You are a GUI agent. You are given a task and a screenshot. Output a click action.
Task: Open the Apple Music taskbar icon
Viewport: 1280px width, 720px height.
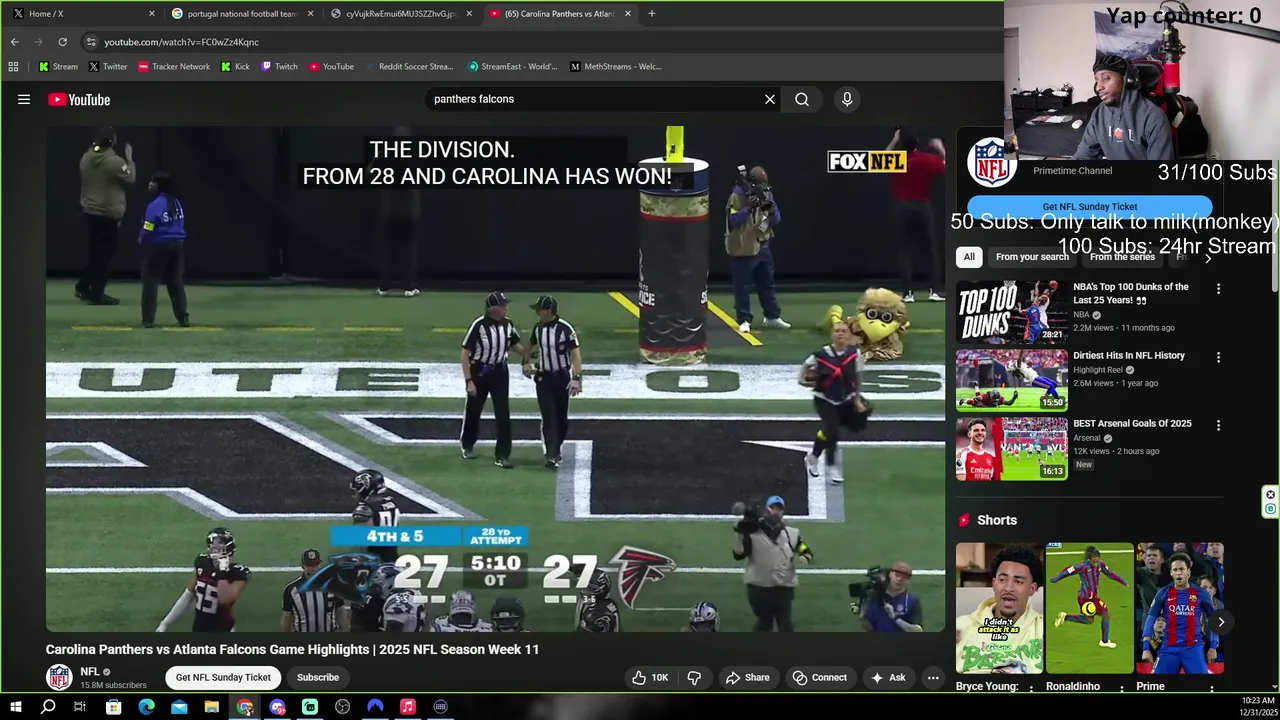(408, 707)
